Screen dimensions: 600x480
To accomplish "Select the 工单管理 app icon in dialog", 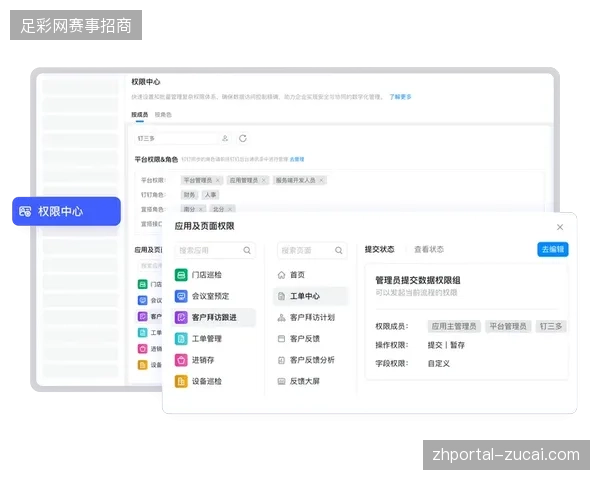I will [x=181, y=339].
